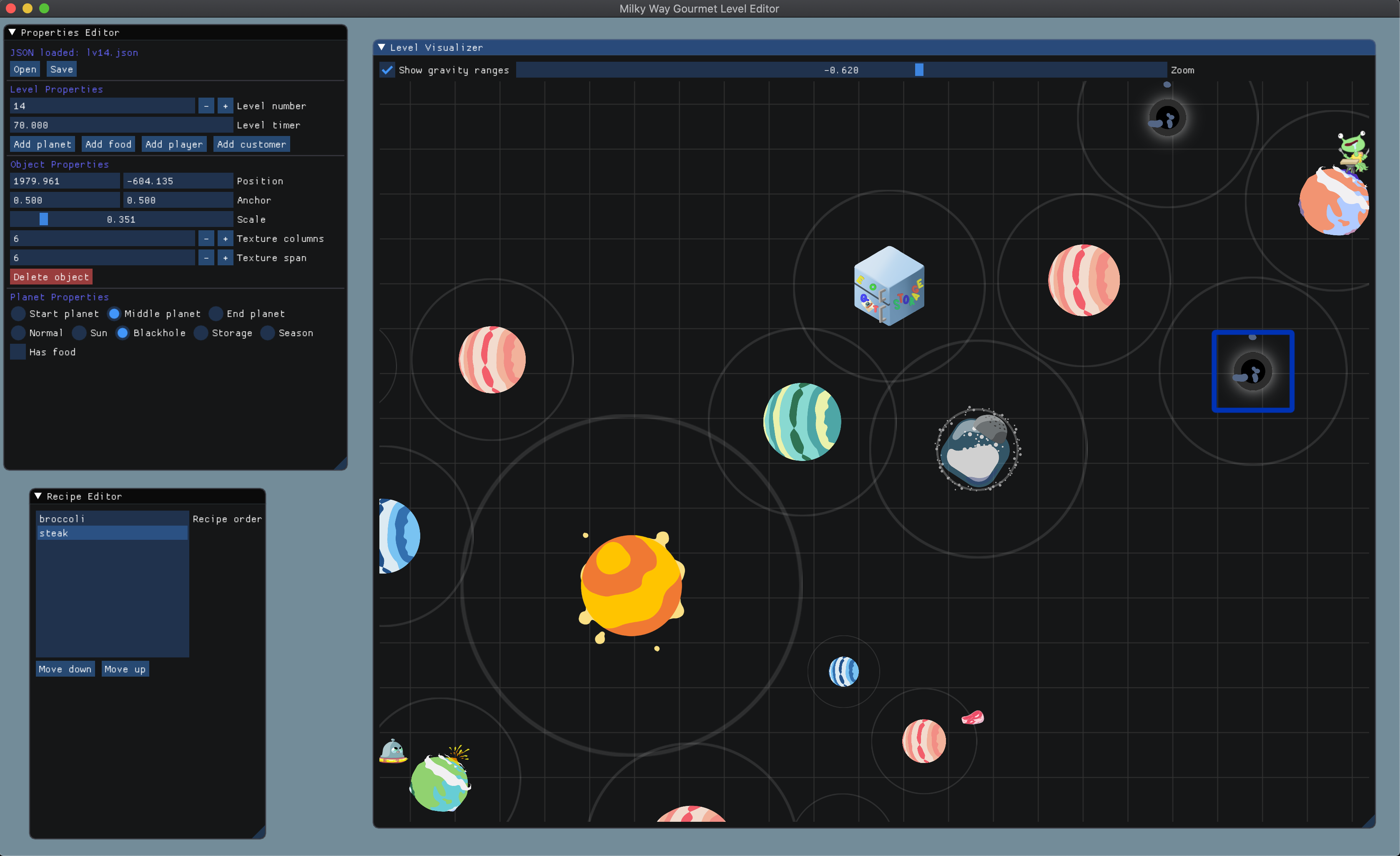Click the Zoom slider handle
The height and width of the screenshot is (856, 1400).
click(919, 70)
